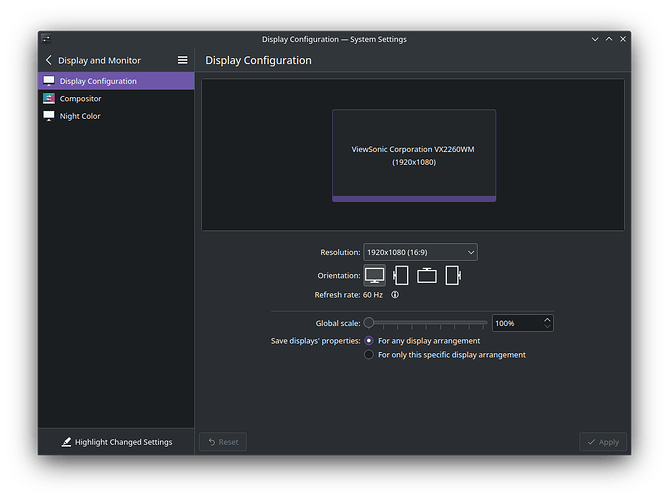The height and width of the screenshot is (500, 669).
Task: Click into the 100% scale field
Action: click(516, 323)
